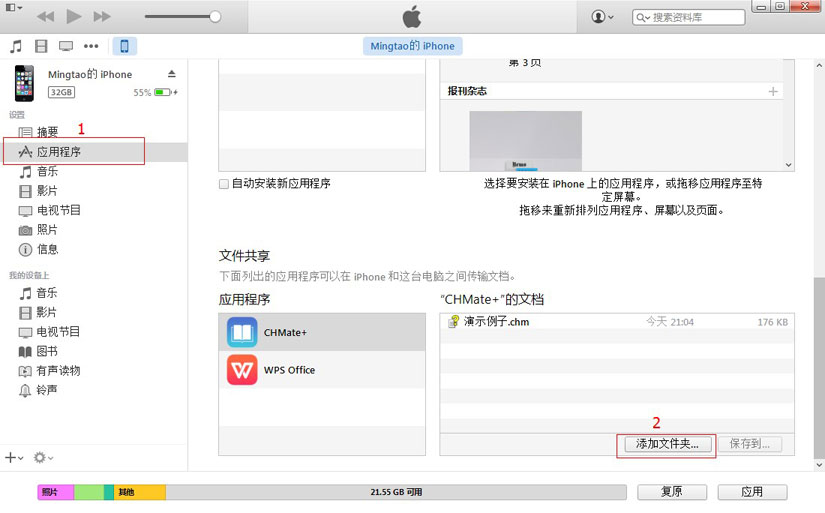Add a page with 报刊杂志 plus icon
The height and width of the screenshot is (513, 825).
pyautogui.click(x=773, y=92)
